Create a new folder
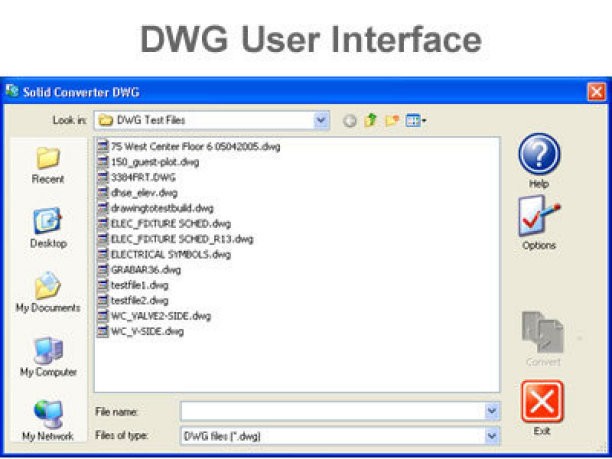 click(x=392, y=121)
